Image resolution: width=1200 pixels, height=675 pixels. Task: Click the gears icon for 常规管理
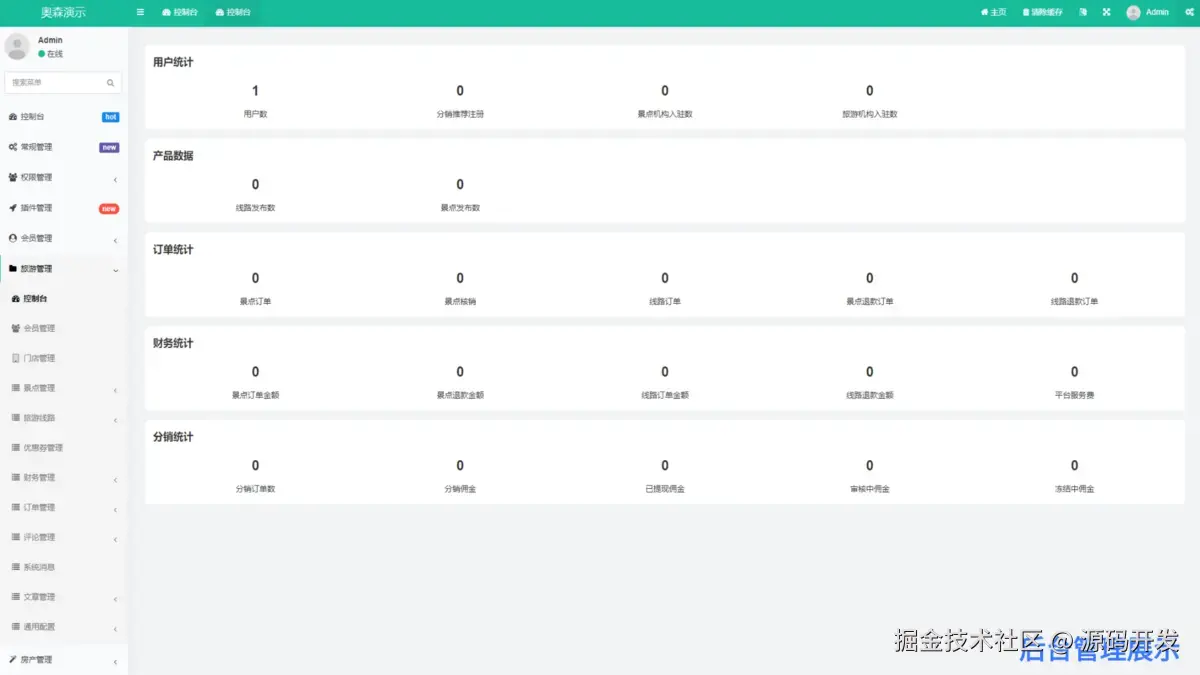coord(13,147)
